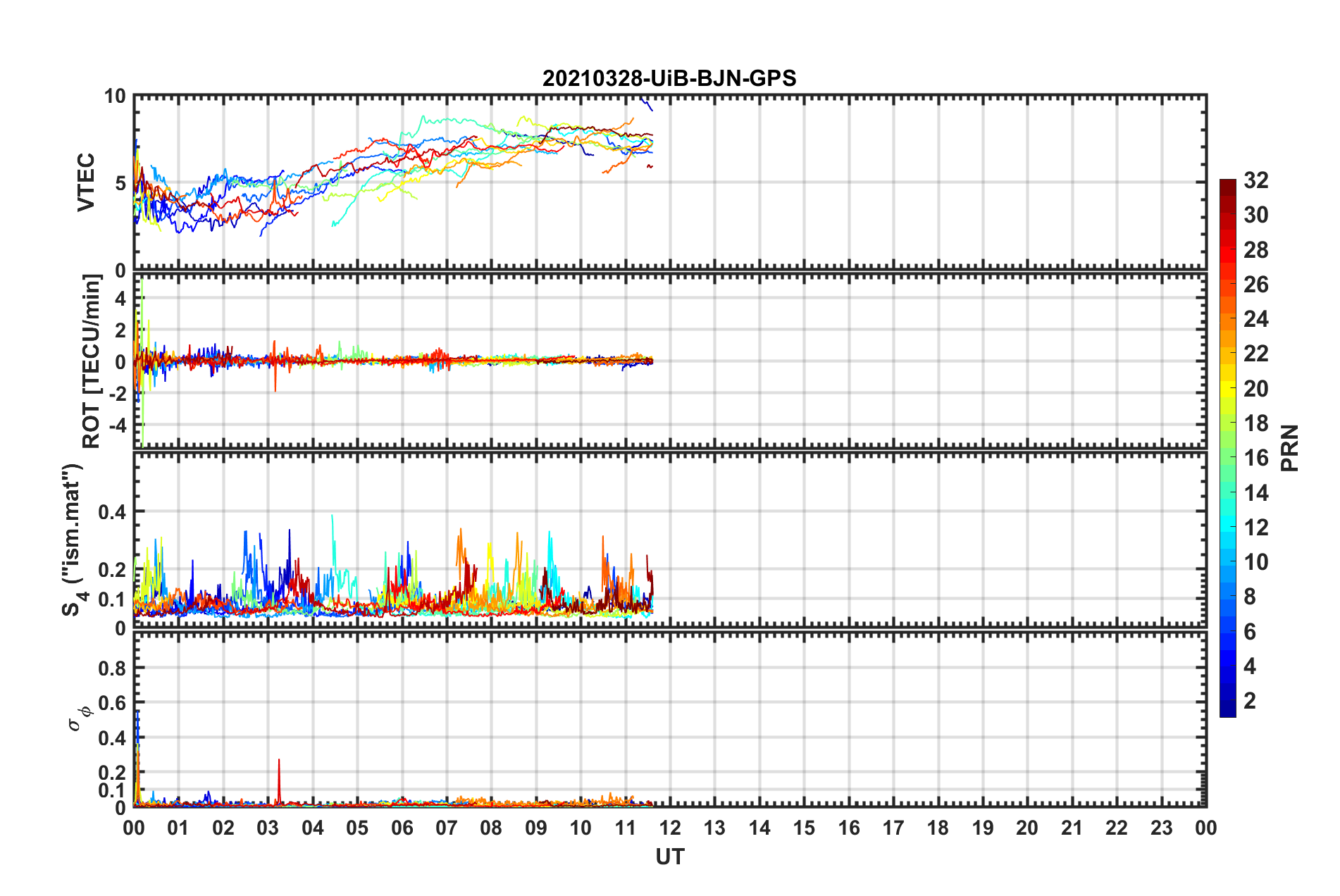The image size is (1340, 896).
Task: Click x-axis tick label 12
Action: 670,828
